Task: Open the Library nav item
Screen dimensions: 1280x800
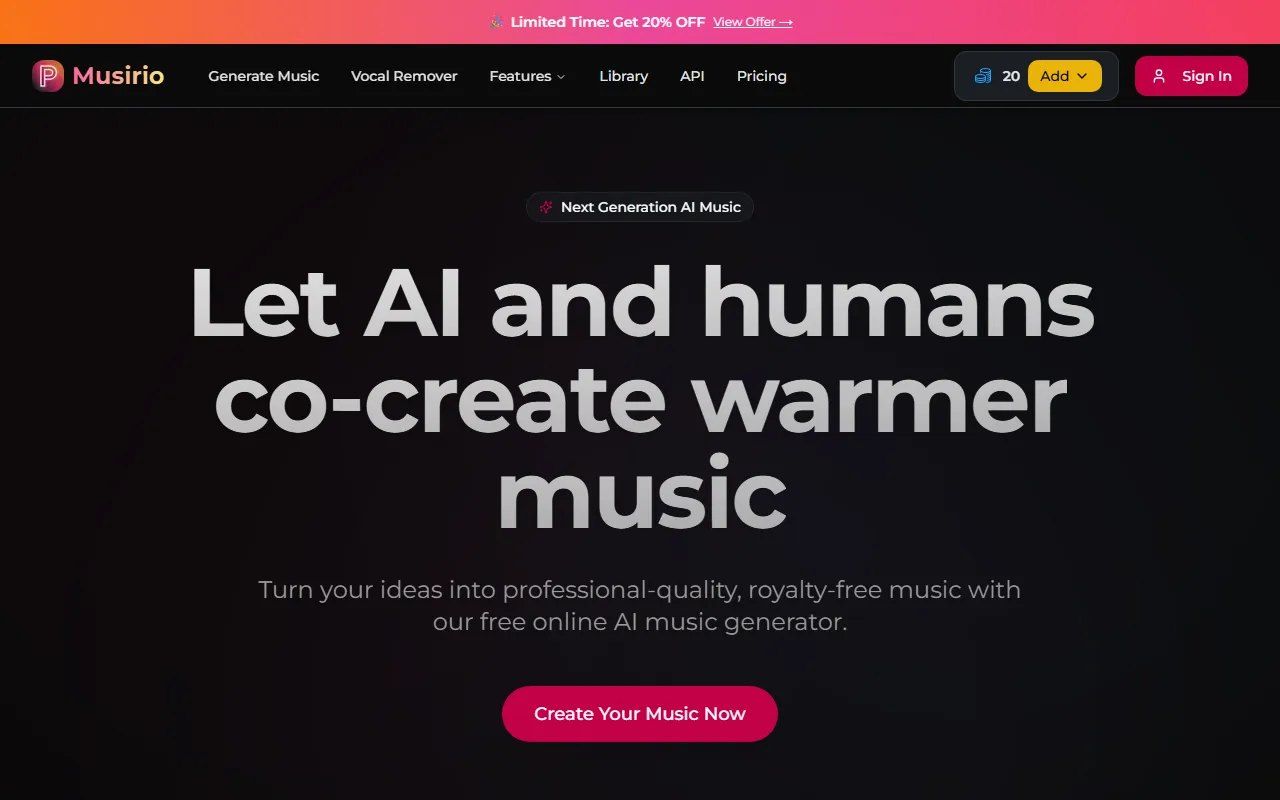Action: point(624,76)
